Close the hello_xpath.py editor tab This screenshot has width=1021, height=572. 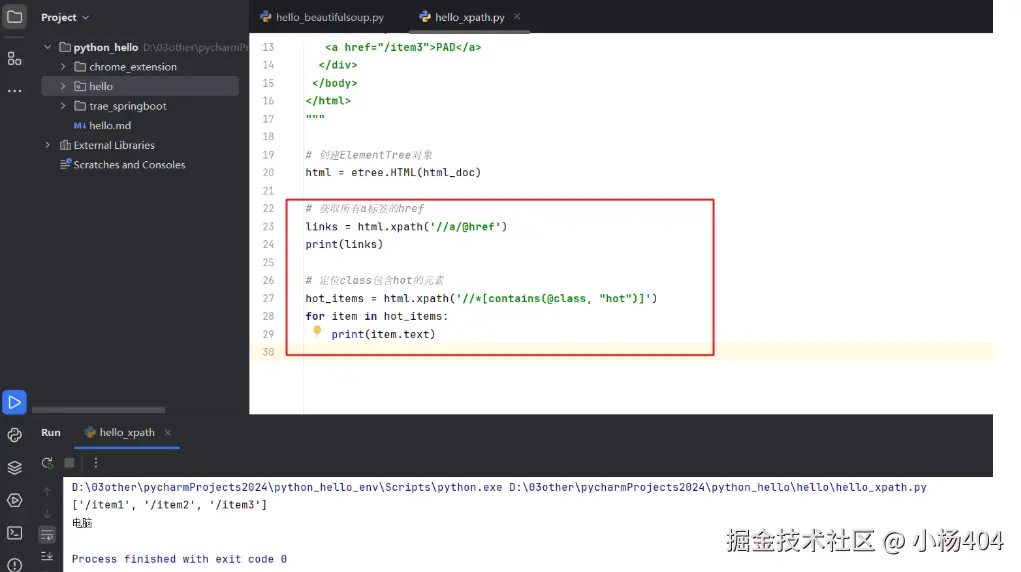point(517,16)
